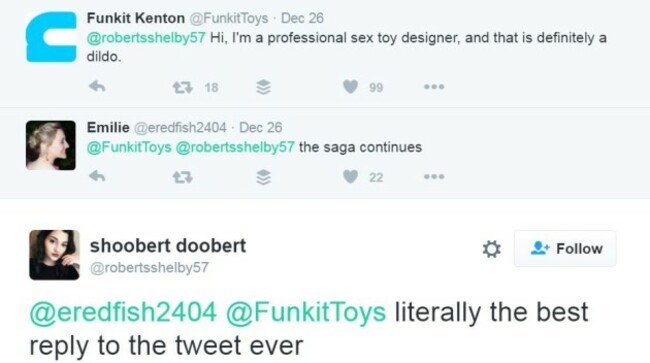The width and height of the screenshot is (650, 363).
Task: Like Funkit Kenton's tweet with heart icon
Action: [x=350, y=87]
